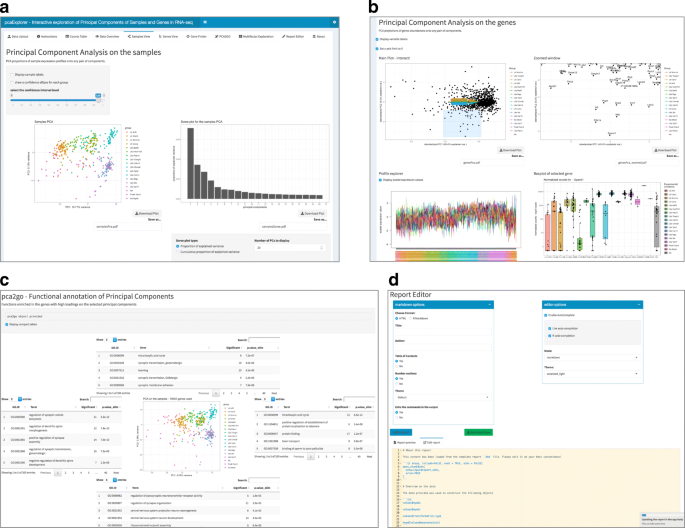Screen dimensions: 685x528
Task: Switch to the Counts Table tab
Action: coord(76,37)
